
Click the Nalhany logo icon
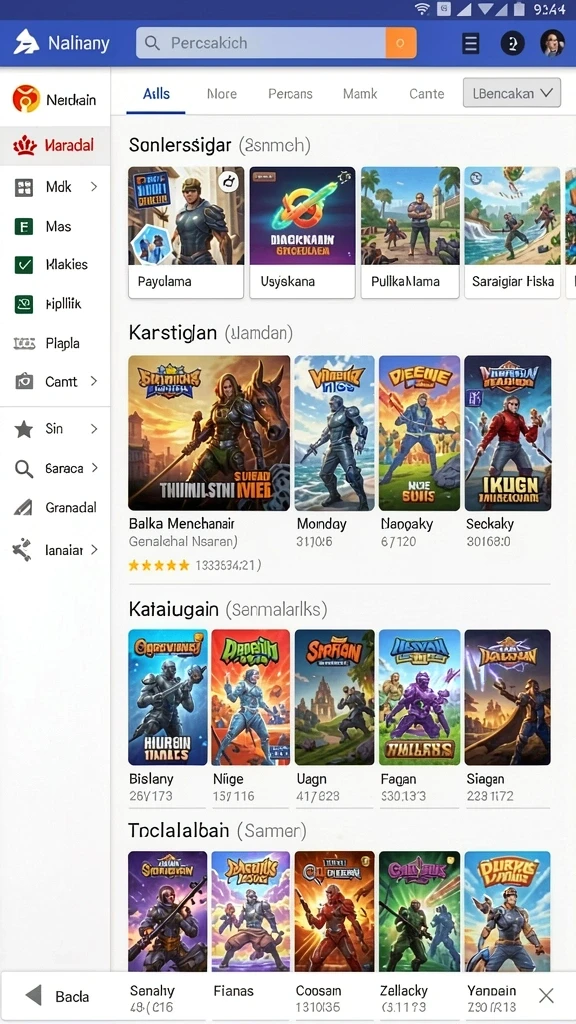click(x=27, y=43)
